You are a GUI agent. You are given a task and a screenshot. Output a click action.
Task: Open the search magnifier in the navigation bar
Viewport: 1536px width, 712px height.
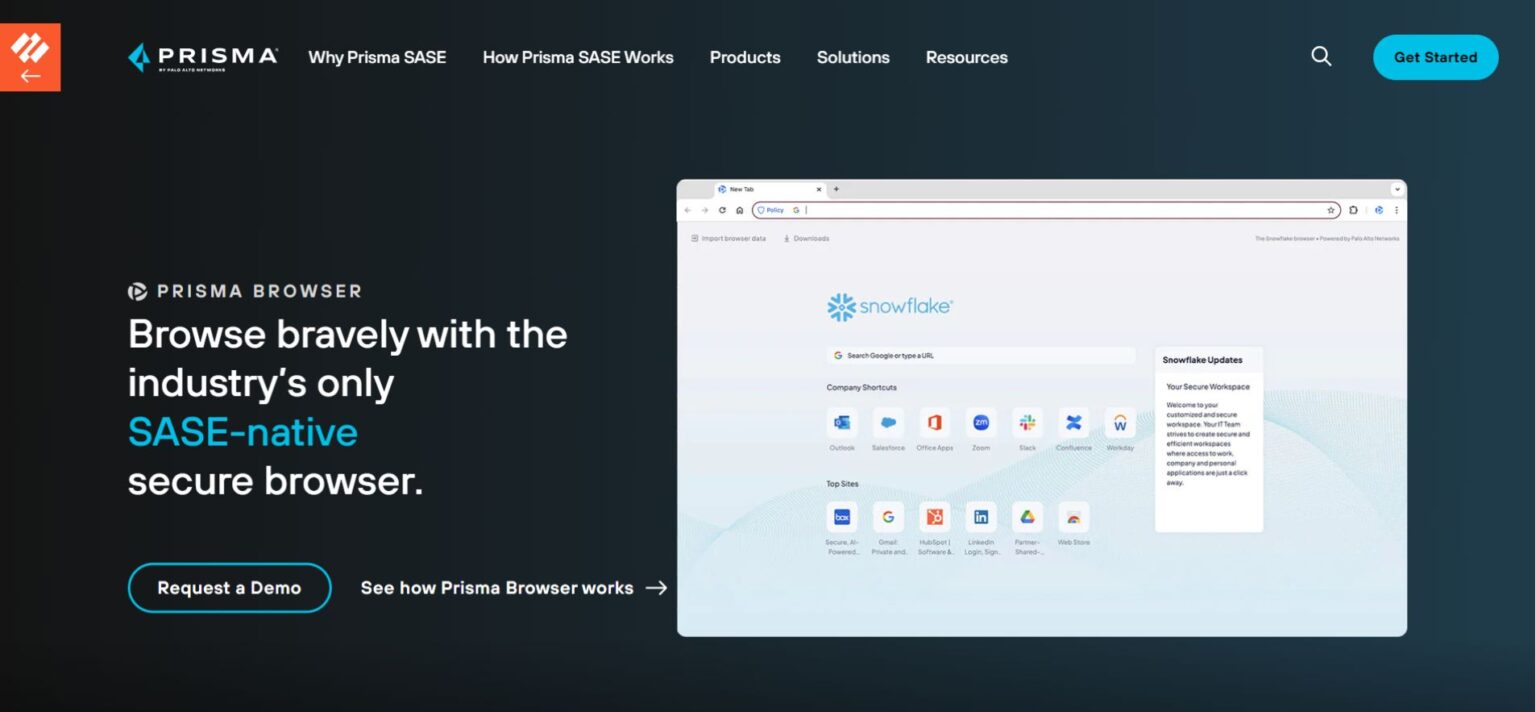(1321, 57)
